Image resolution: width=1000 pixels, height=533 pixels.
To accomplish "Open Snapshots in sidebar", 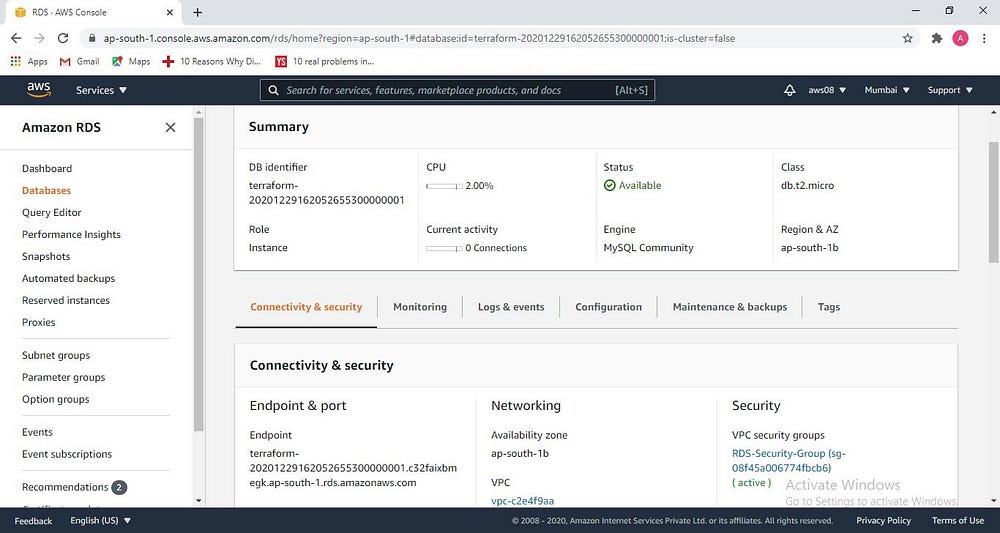I will (46, 257).
